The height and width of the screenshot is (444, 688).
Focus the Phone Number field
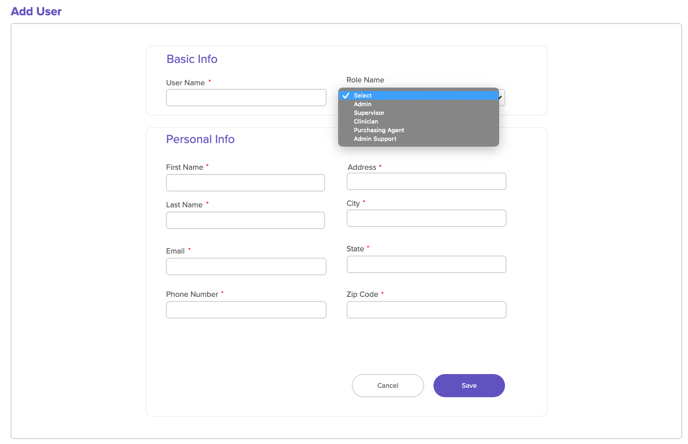coord(246,310)
